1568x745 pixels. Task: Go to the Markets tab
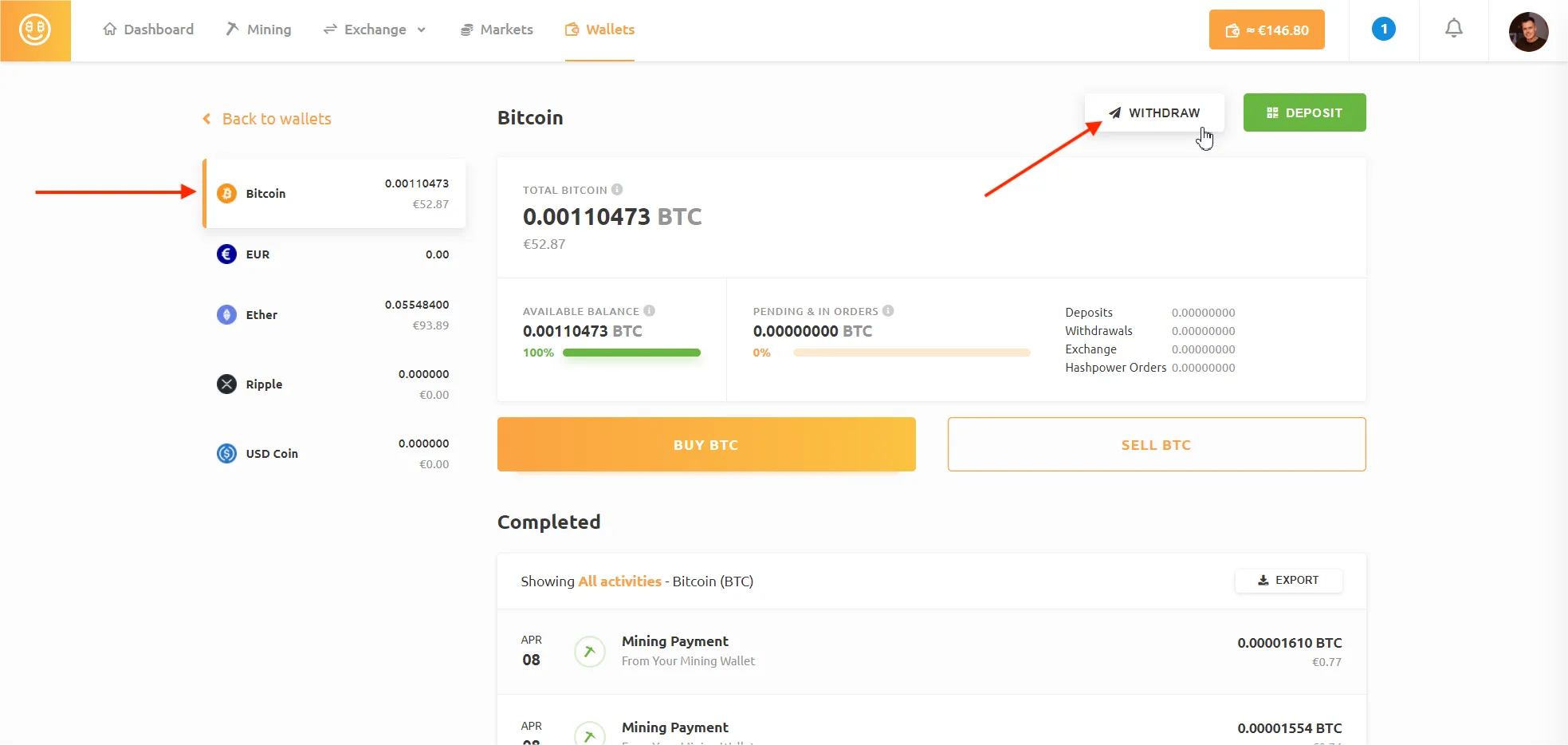click(497, 30)
